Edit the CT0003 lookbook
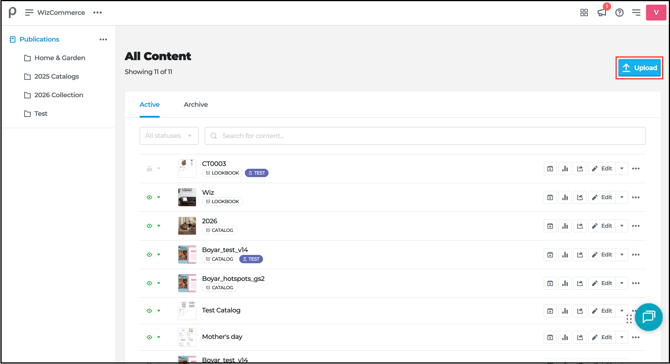Image resolution: width=670 pixels, height=364 pixels. (602, 169)
